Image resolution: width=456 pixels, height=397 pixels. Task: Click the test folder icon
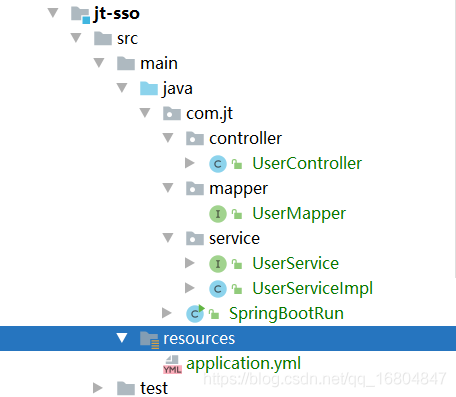pyautogui.click(x=126, y=388)
